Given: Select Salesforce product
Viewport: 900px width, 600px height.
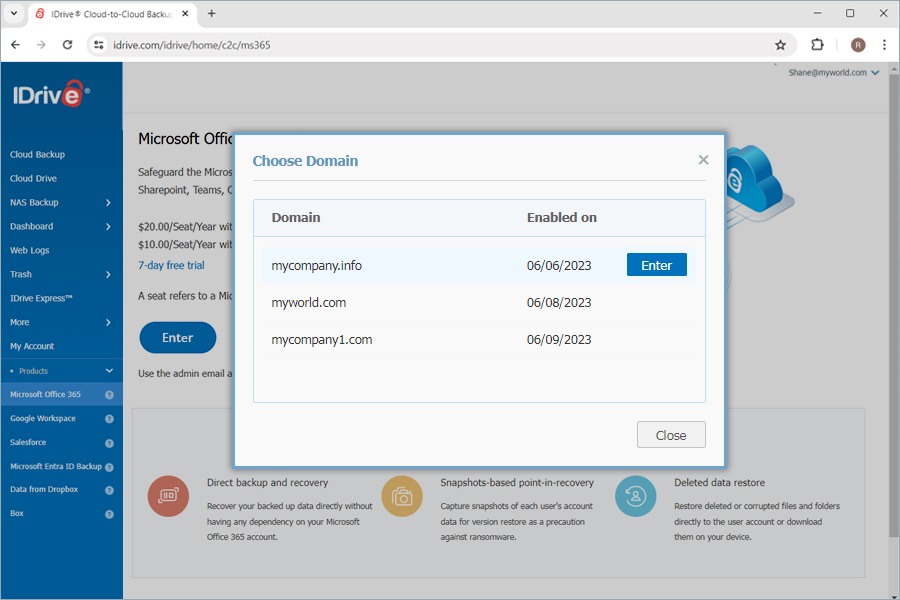Looking at the screenshot, I should coord(28,442).
